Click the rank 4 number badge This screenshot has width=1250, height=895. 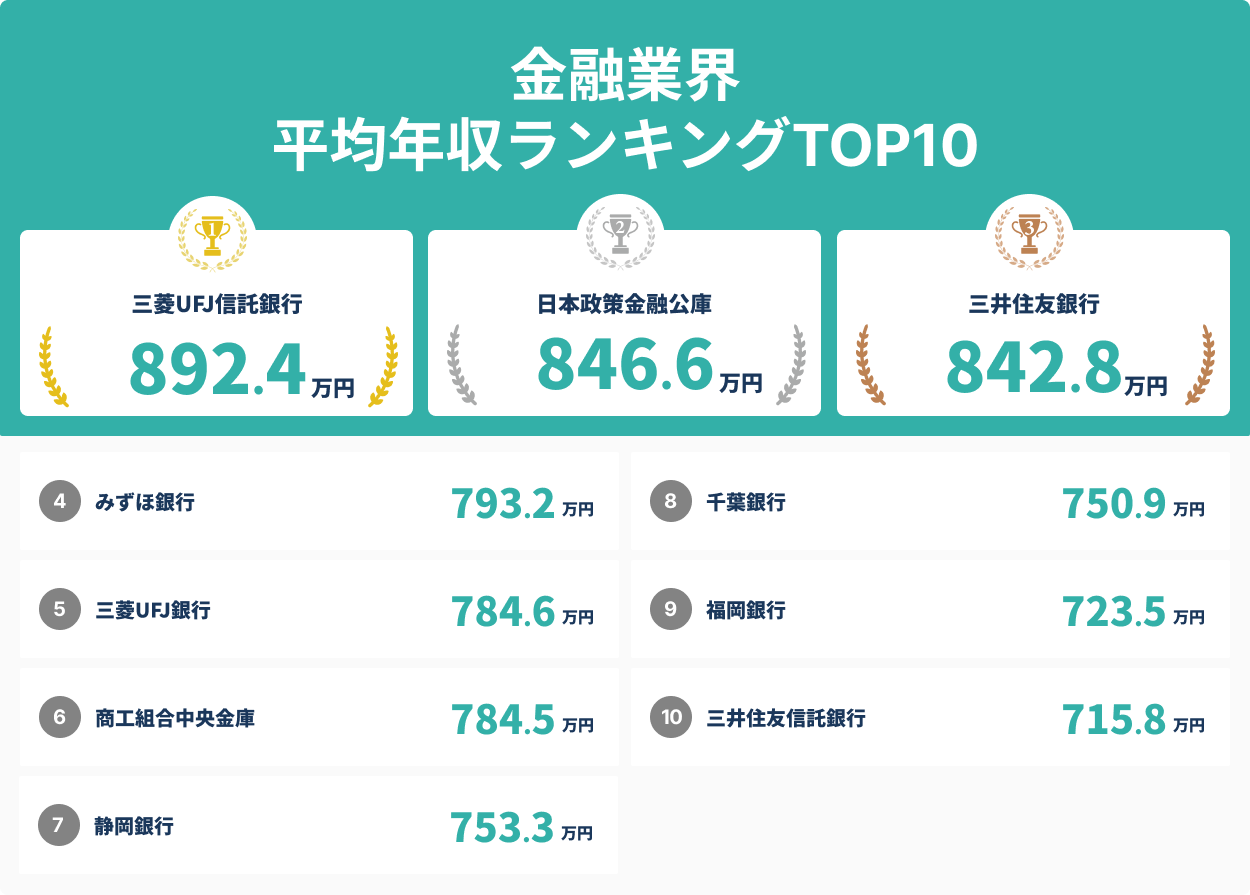coord(59,501)
